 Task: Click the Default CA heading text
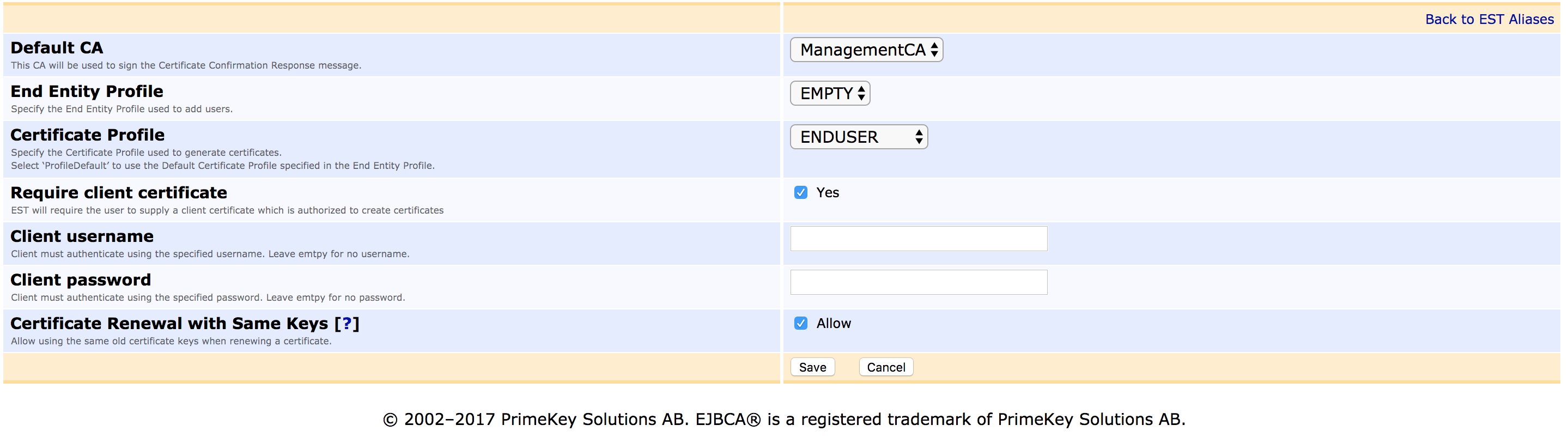coord(57,48)
